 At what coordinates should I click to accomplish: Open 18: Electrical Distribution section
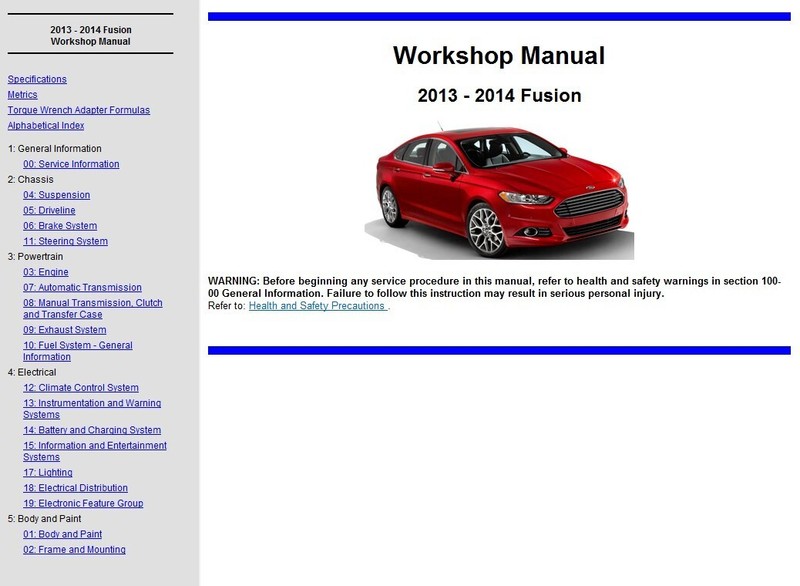pyautogui.click(x=76, y=488)
